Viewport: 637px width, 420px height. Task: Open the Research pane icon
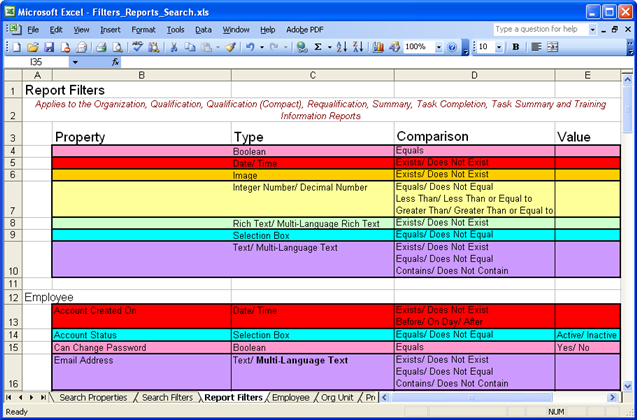point(154,47)
